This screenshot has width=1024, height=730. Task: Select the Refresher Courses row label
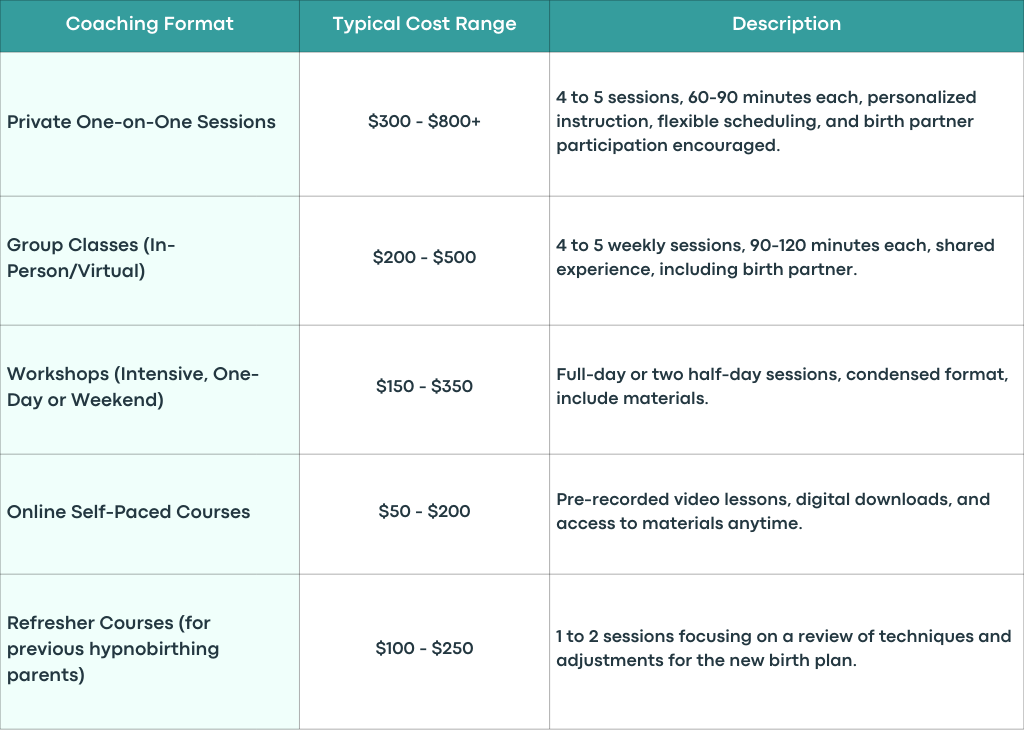(150, 651)
